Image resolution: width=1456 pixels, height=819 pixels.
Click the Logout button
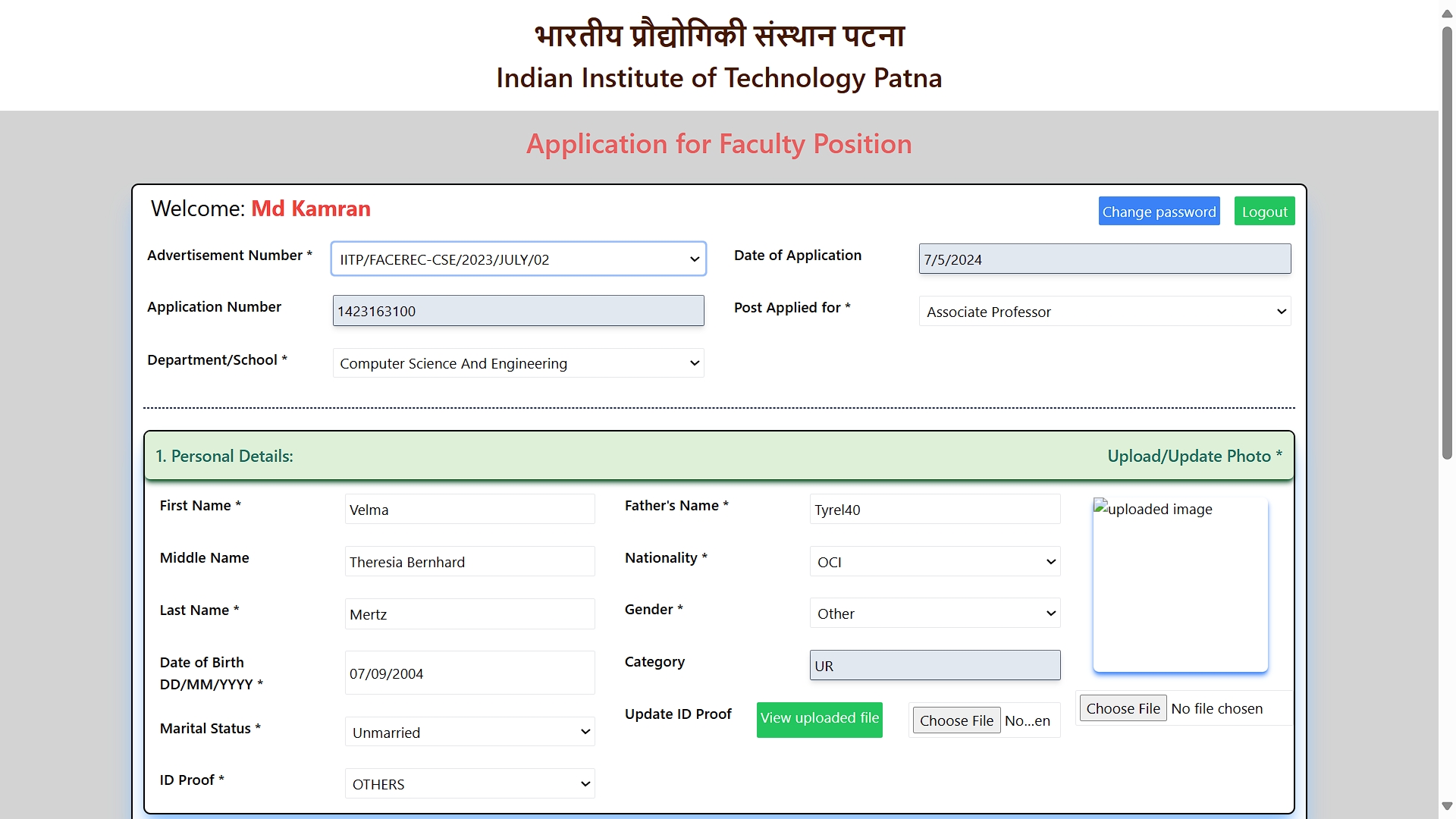pos(1264,211)
